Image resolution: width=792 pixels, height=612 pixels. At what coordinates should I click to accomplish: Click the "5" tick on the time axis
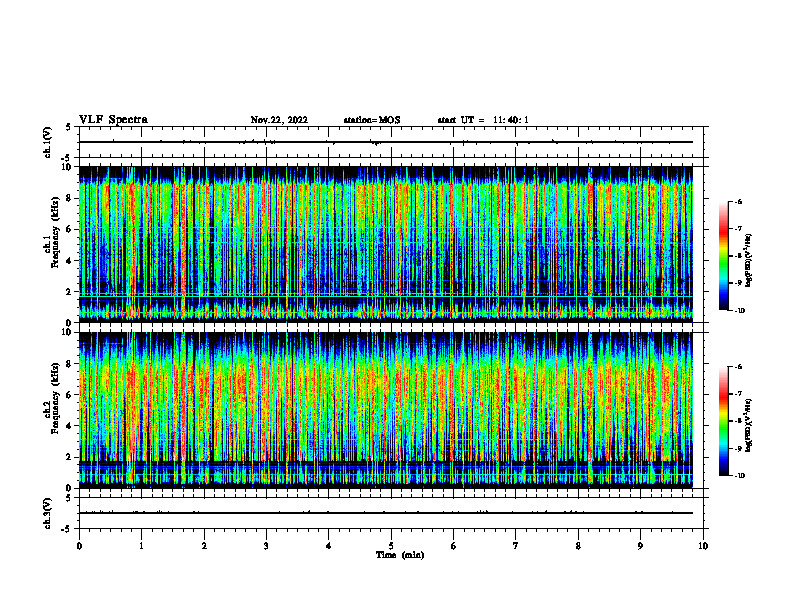(391, 546)
